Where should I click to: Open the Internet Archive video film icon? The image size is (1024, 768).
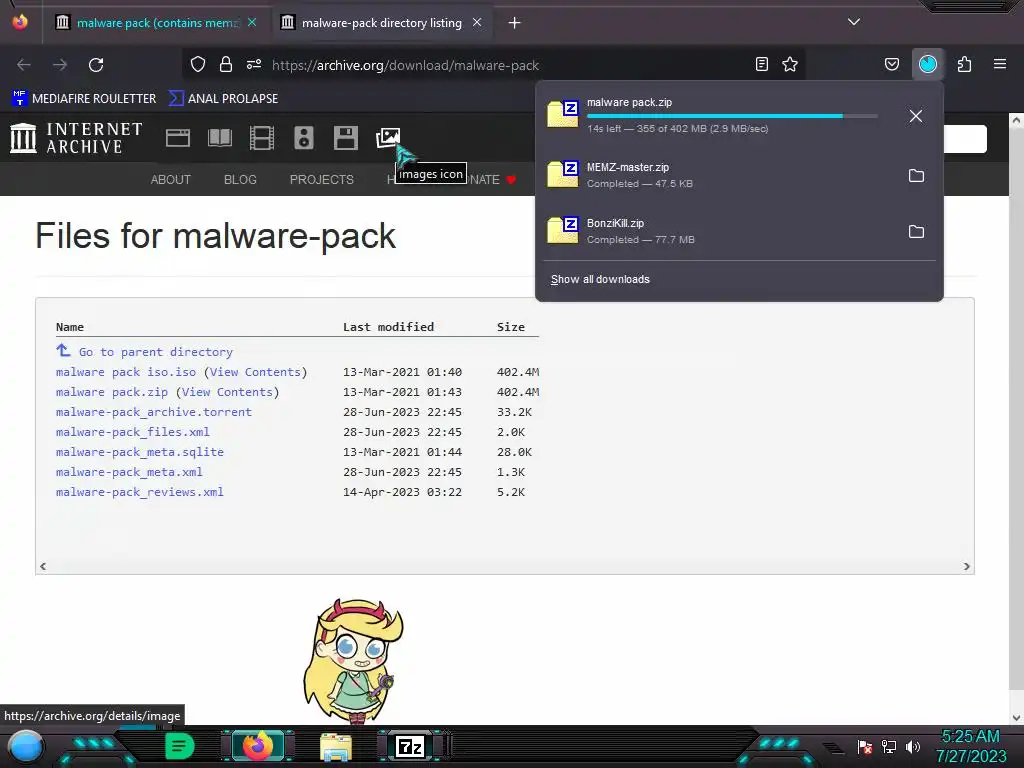[x=262, y=138]
